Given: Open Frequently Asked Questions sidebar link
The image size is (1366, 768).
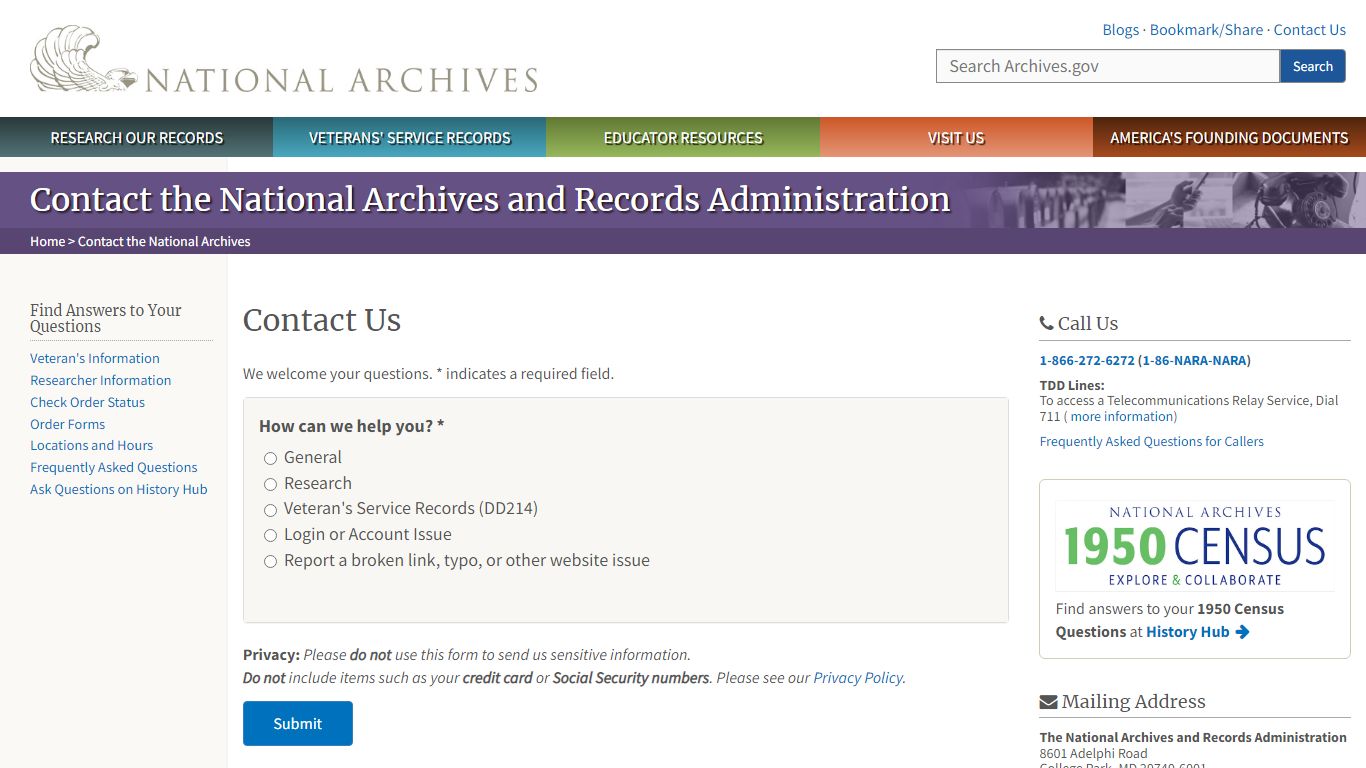Looking at the screenshot, I should click(x=113, y=467).
